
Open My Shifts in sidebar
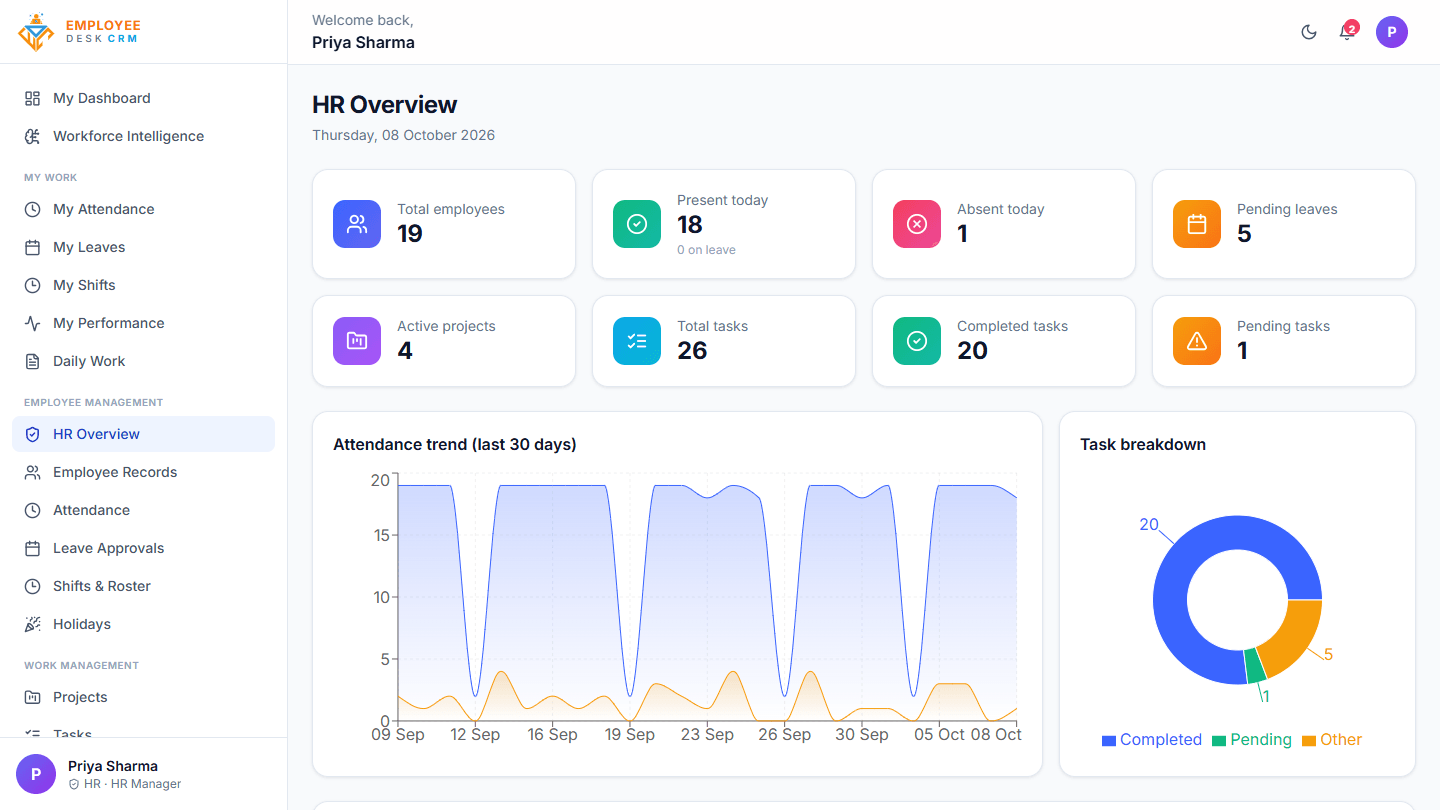pyautogui.click(x=143, y=285)
